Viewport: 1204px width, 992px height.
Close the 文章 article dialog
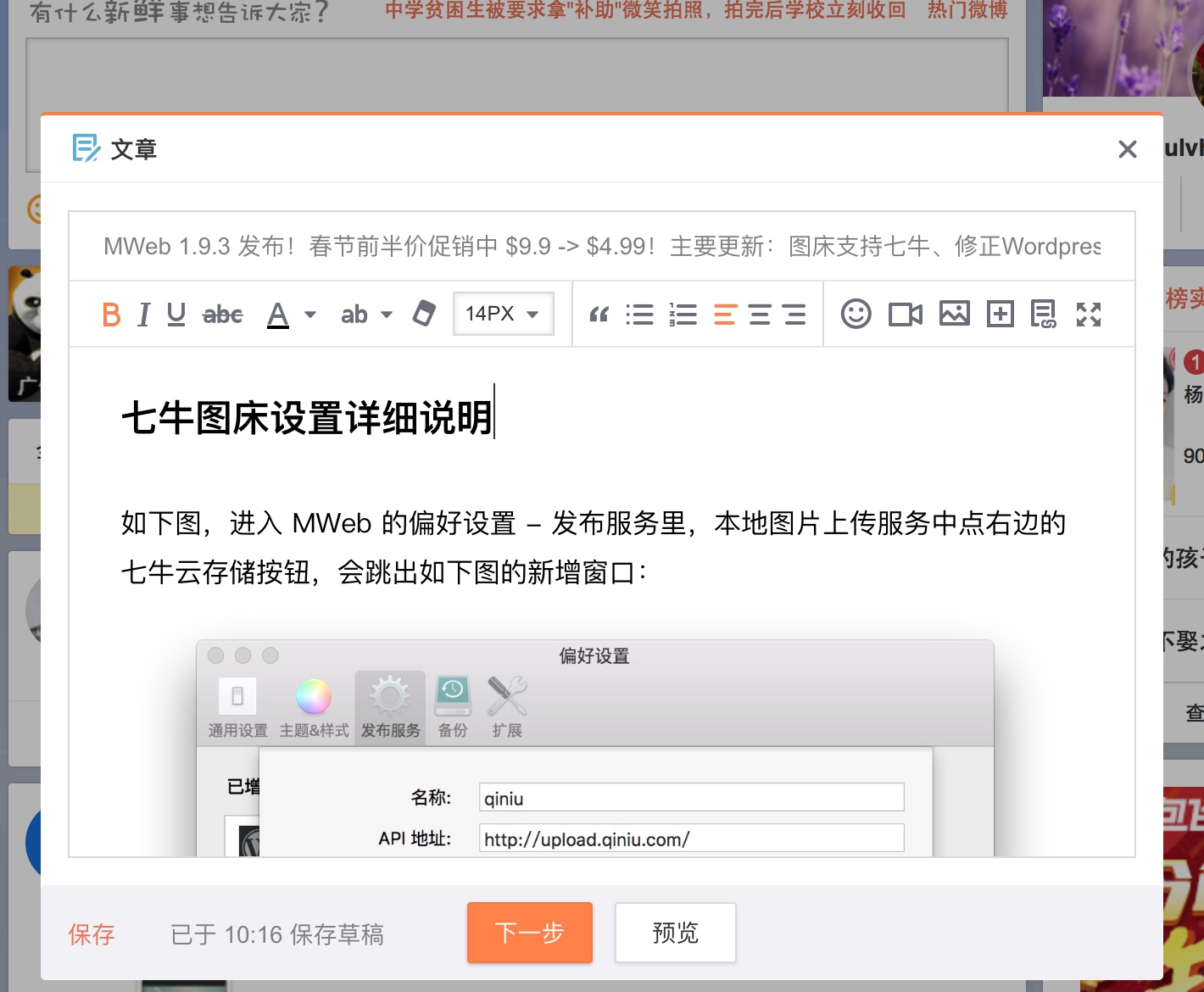point(1128,149)
